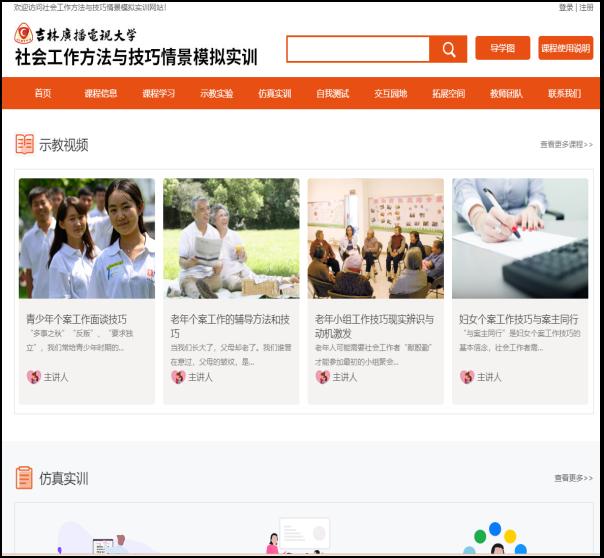Open 课程学习 menu item
The image size is (604, 558).
[x=159, y=93]
